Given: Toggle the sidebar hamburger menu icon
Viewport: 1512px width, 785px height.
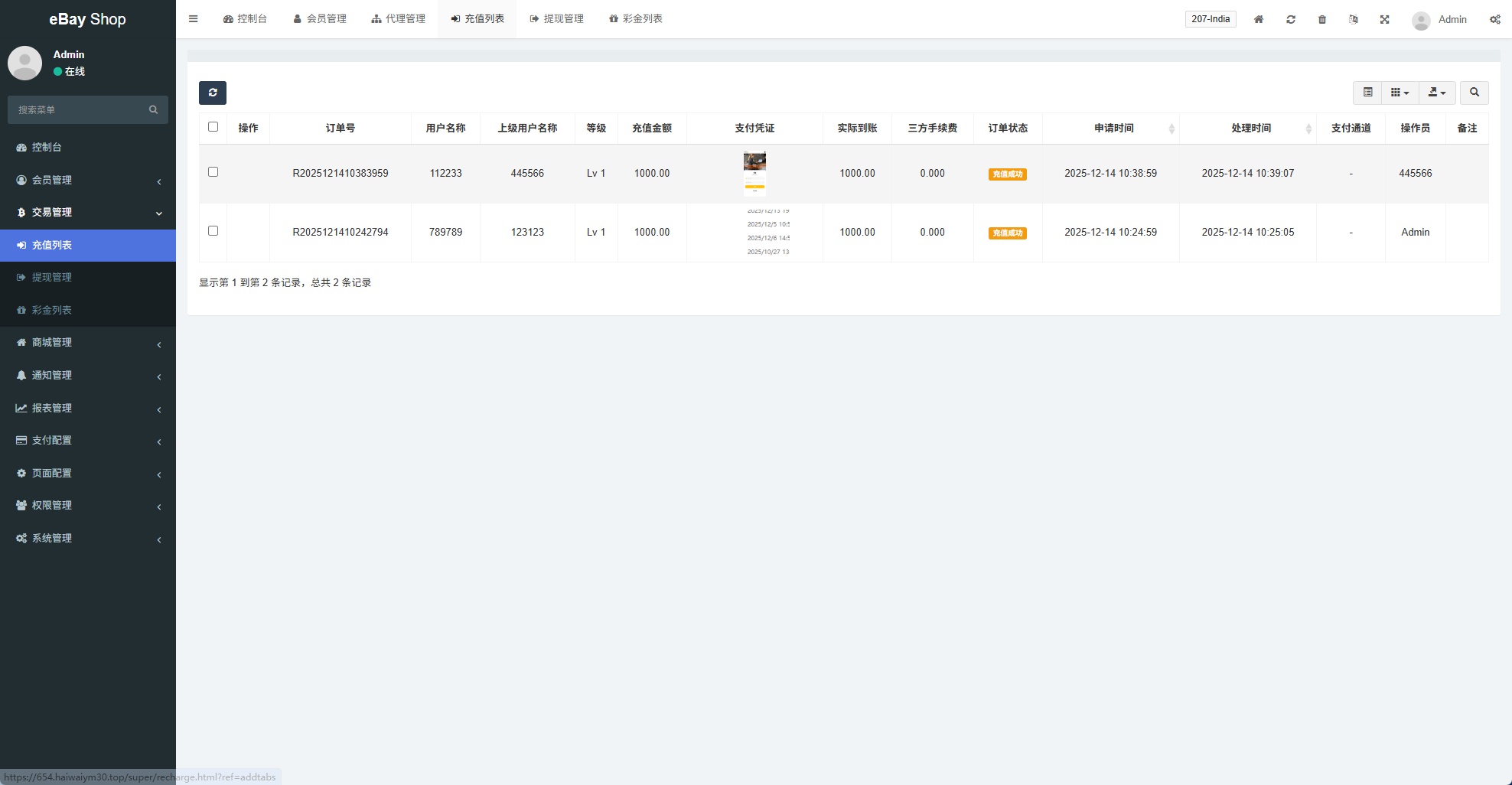Looking at the screenshot, I should point(194,19).
